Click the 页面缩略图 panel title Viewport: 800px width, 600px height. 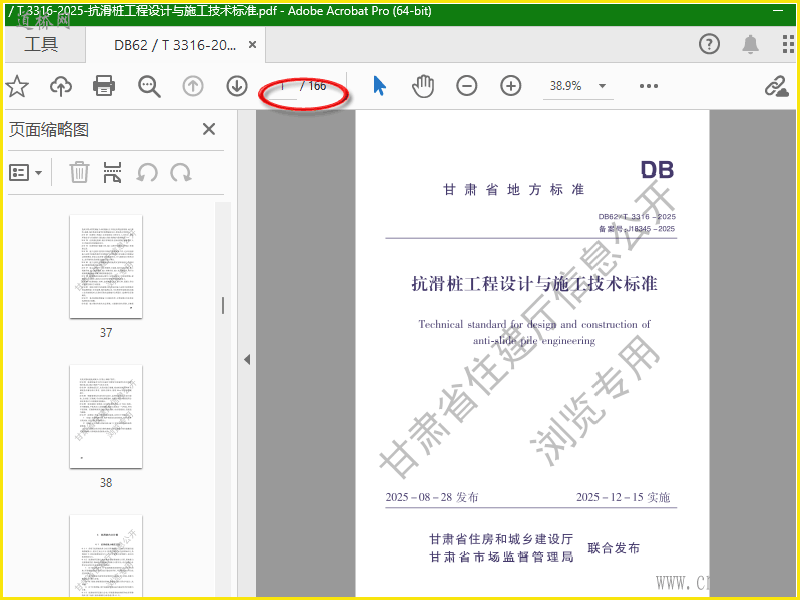[49, 130]
